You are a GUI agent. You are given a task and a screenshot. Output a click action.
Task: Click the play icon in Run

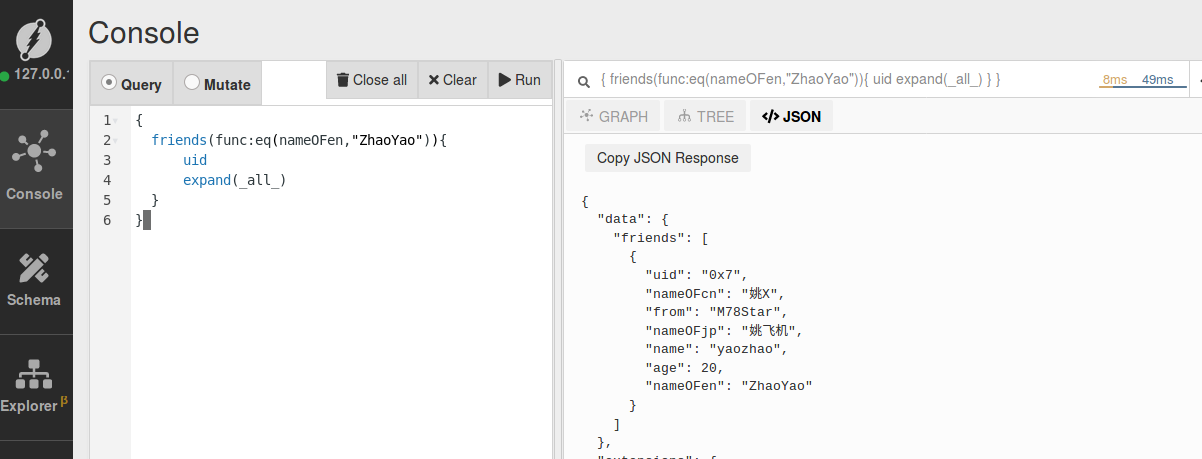point(505,80)
